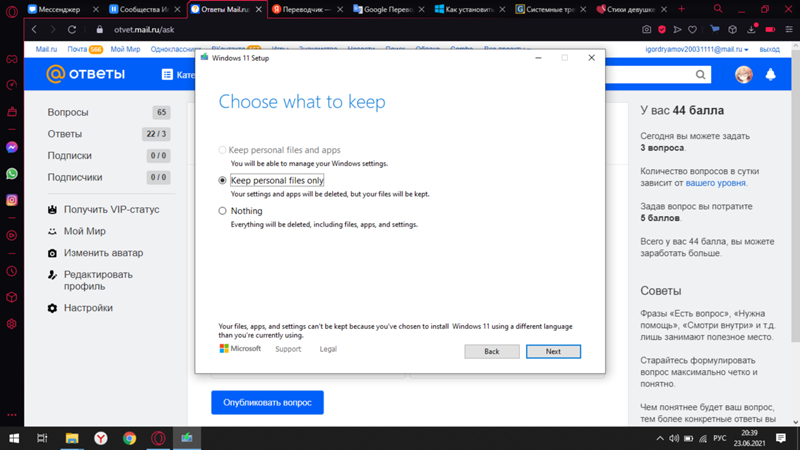Click the Ответы @ logo
This screenshot has height=450, width=800.
(x=85, y=74)
